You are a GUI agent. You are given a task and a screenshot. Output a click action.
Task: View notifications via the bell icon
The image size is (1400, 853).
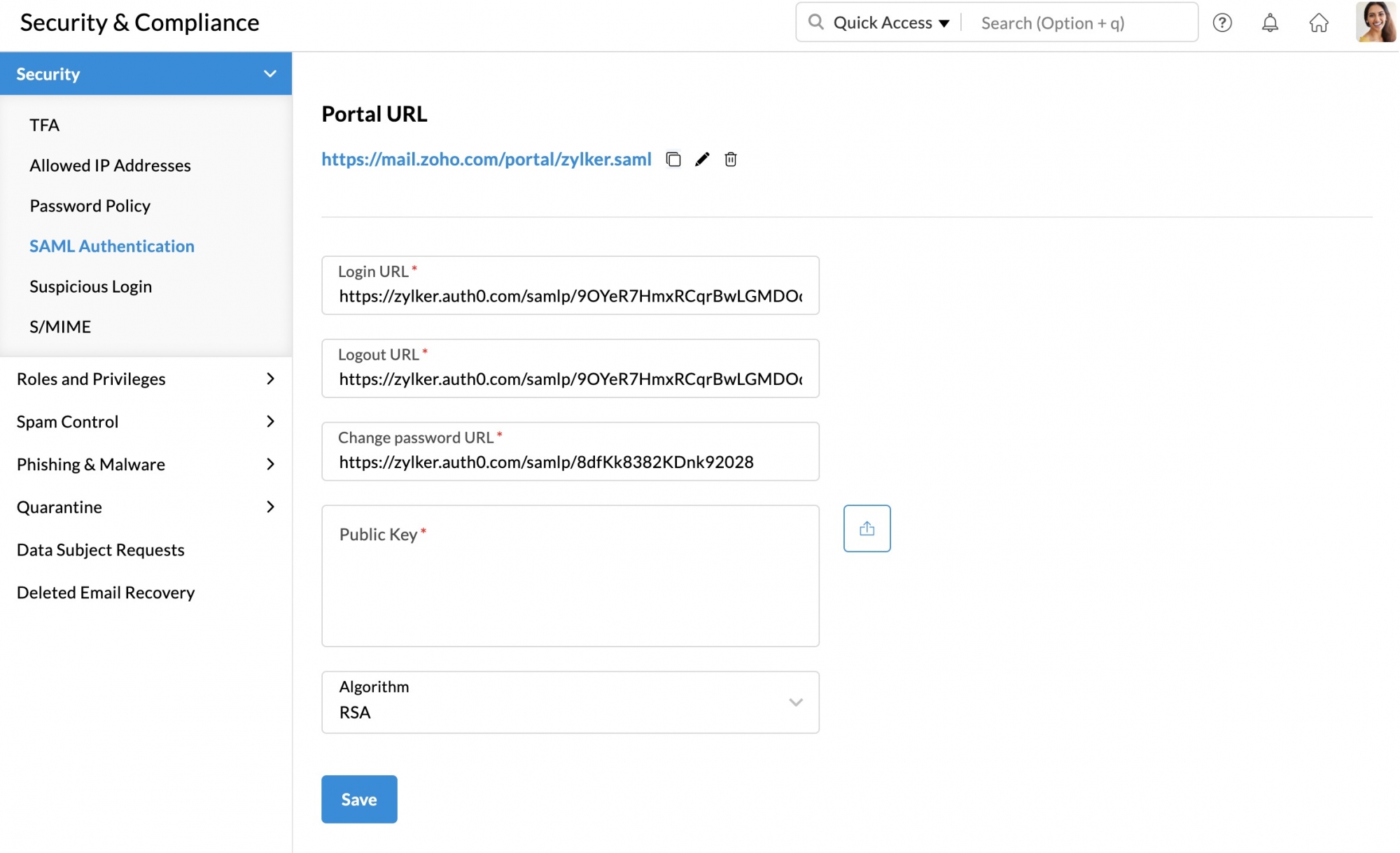click(1270, 23)
